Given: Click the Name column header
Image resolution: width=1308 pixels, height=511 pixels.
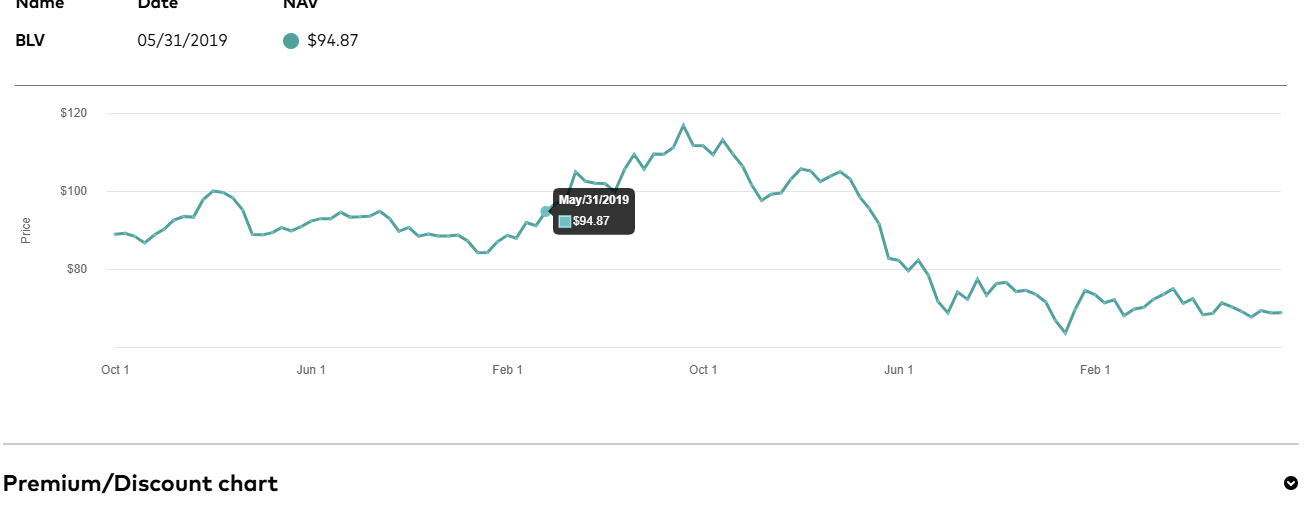Looking at the screenshot, I should (x=40, y=5).
